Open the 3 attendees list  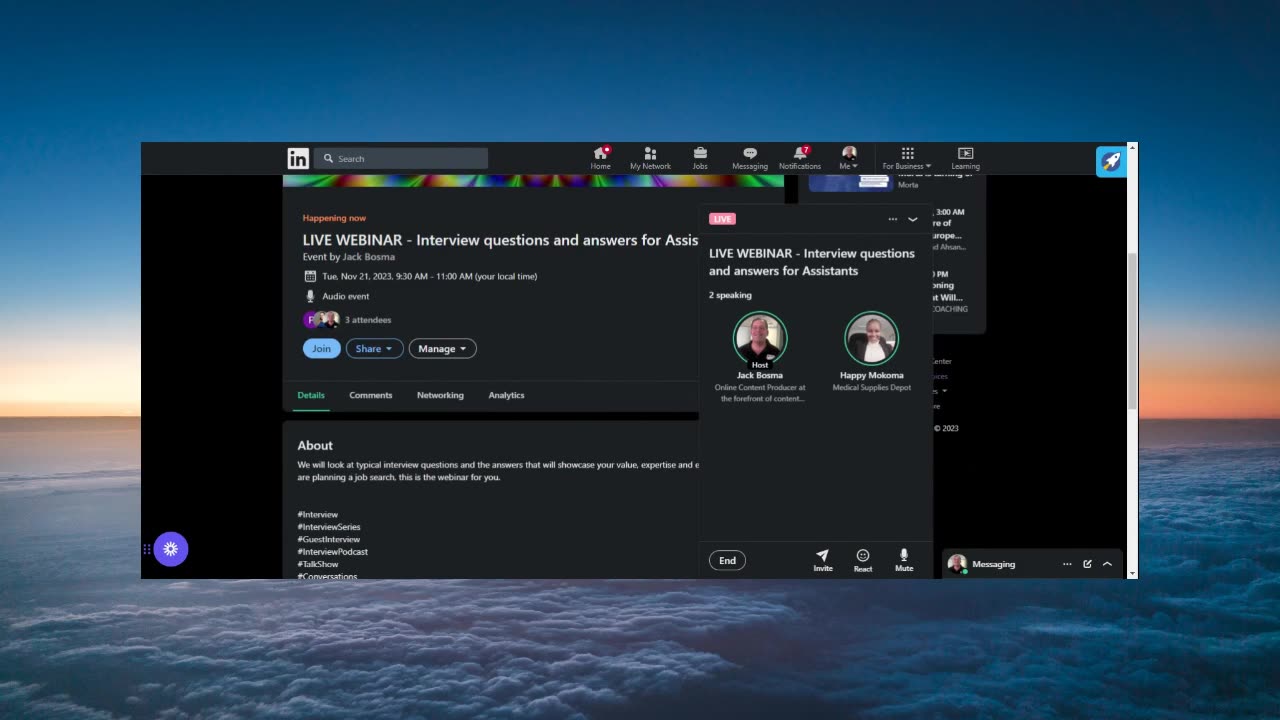368,320
